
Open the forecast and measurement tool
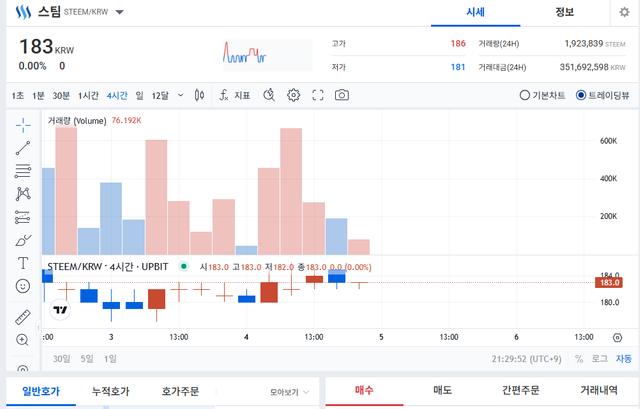coord(23,217)
